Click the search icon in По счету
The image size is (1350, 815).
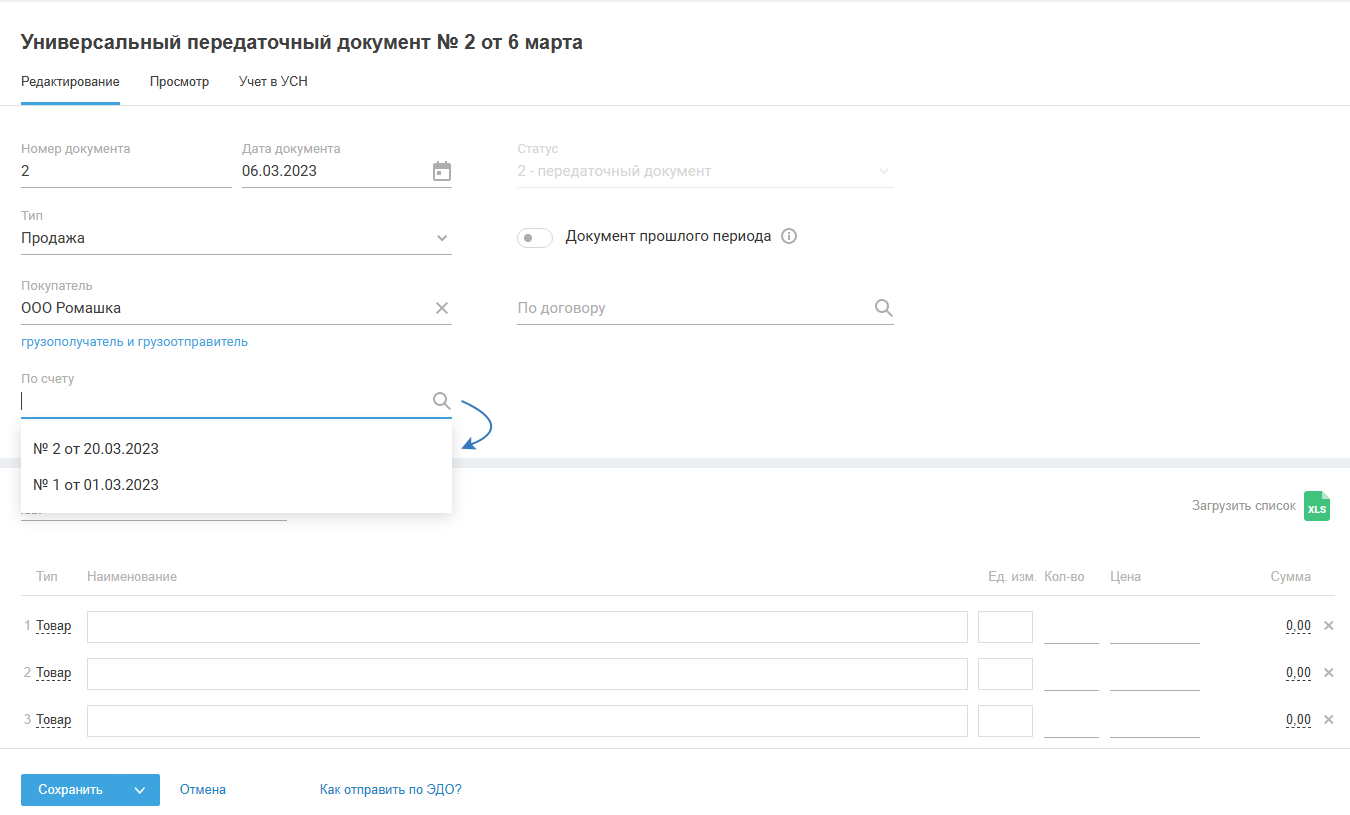441,401
